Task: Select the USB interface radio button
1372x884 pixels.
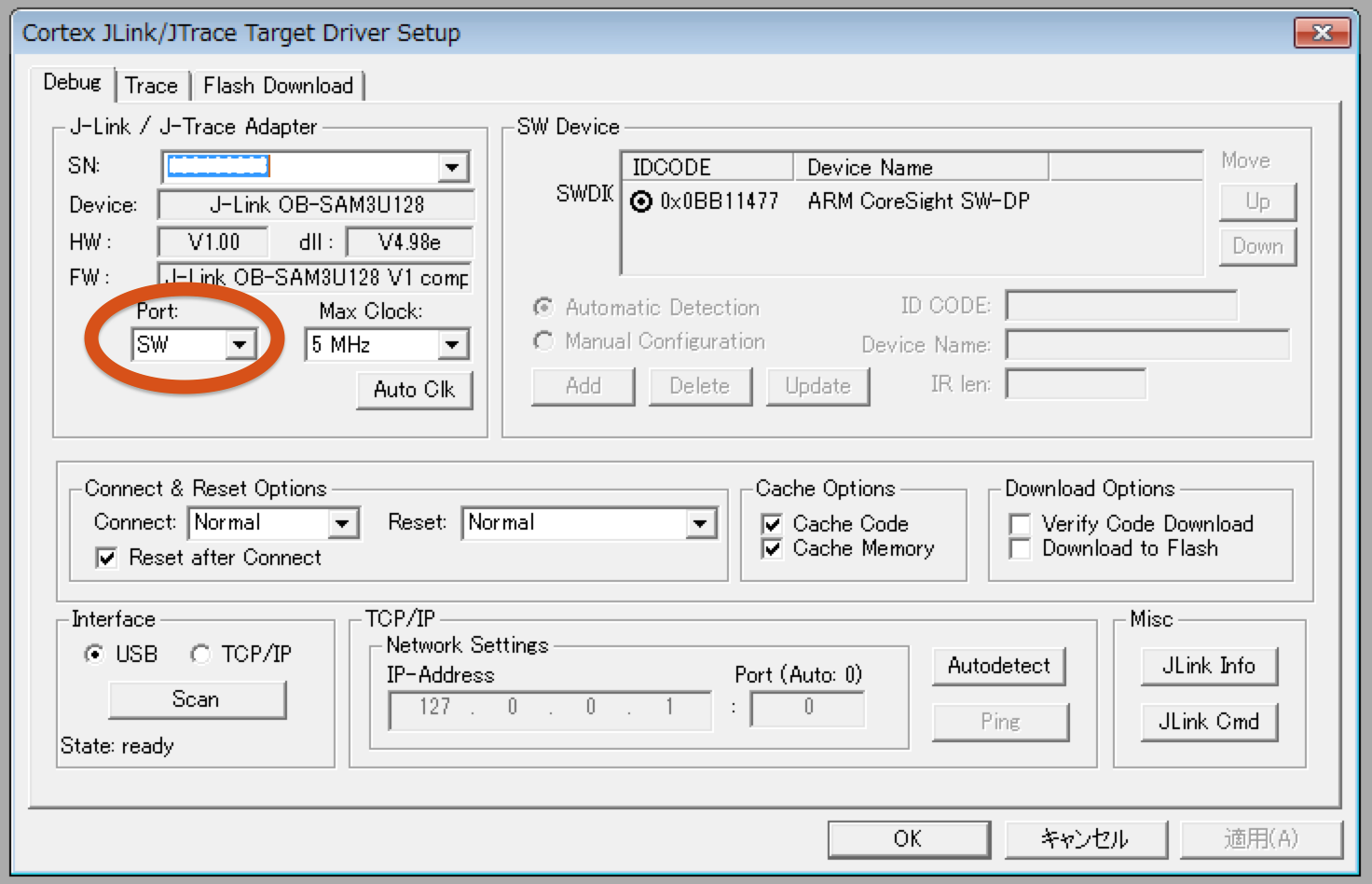Action: 94,655
